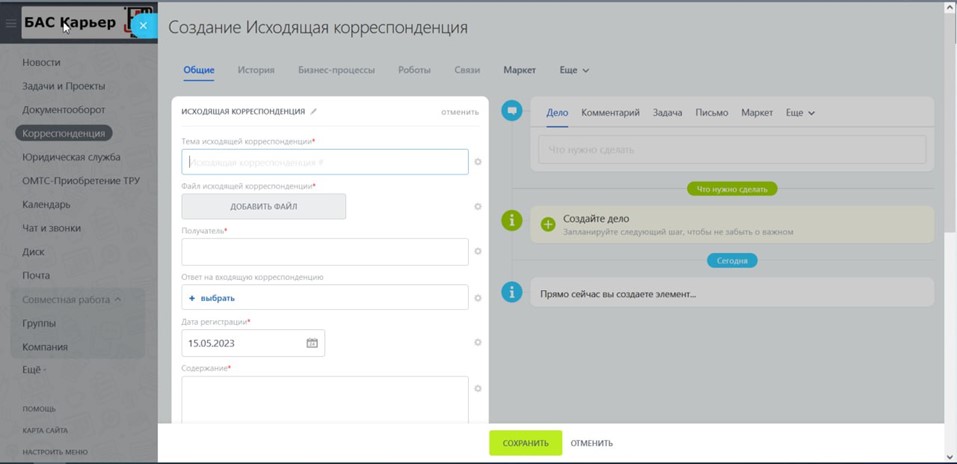Click the ДОБАВИТЬ ФАЙЛ button

click(x=264, y=207)
